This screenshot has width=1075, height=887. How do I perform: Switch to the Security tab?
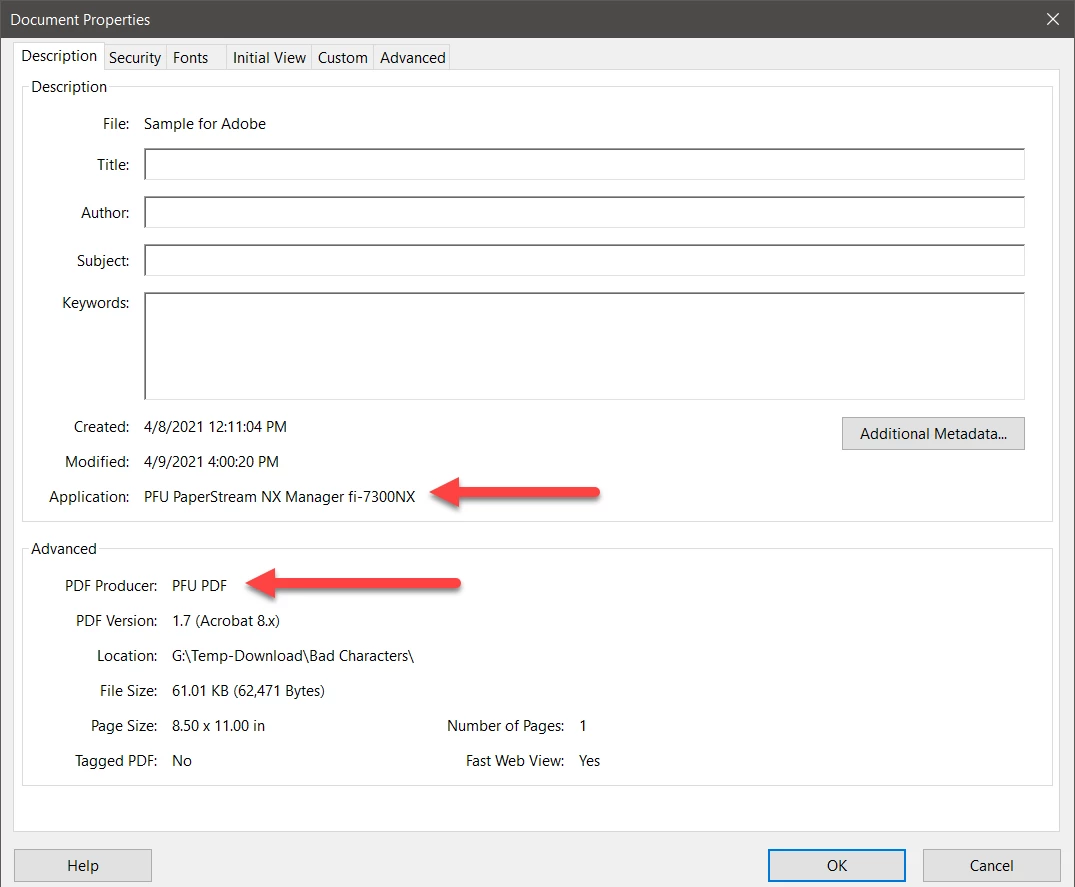134,58
